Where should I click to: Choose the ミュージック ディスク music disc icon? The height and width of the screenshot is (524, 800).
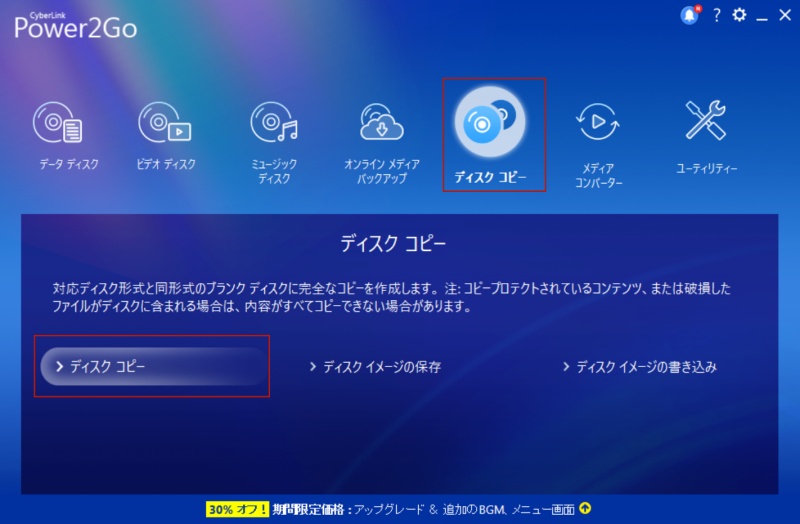pos(274,122)
